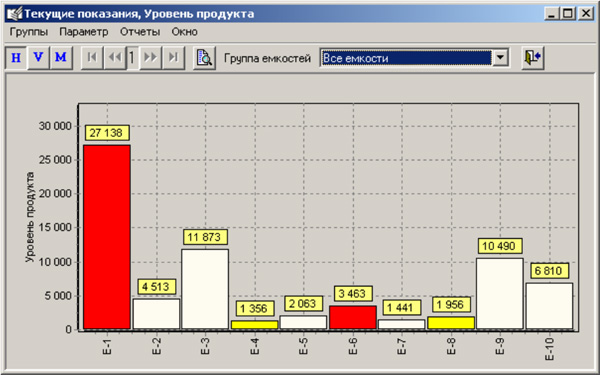Click the 1 356 value label
This screenshot has height=375, width=600.
(255, 308)
